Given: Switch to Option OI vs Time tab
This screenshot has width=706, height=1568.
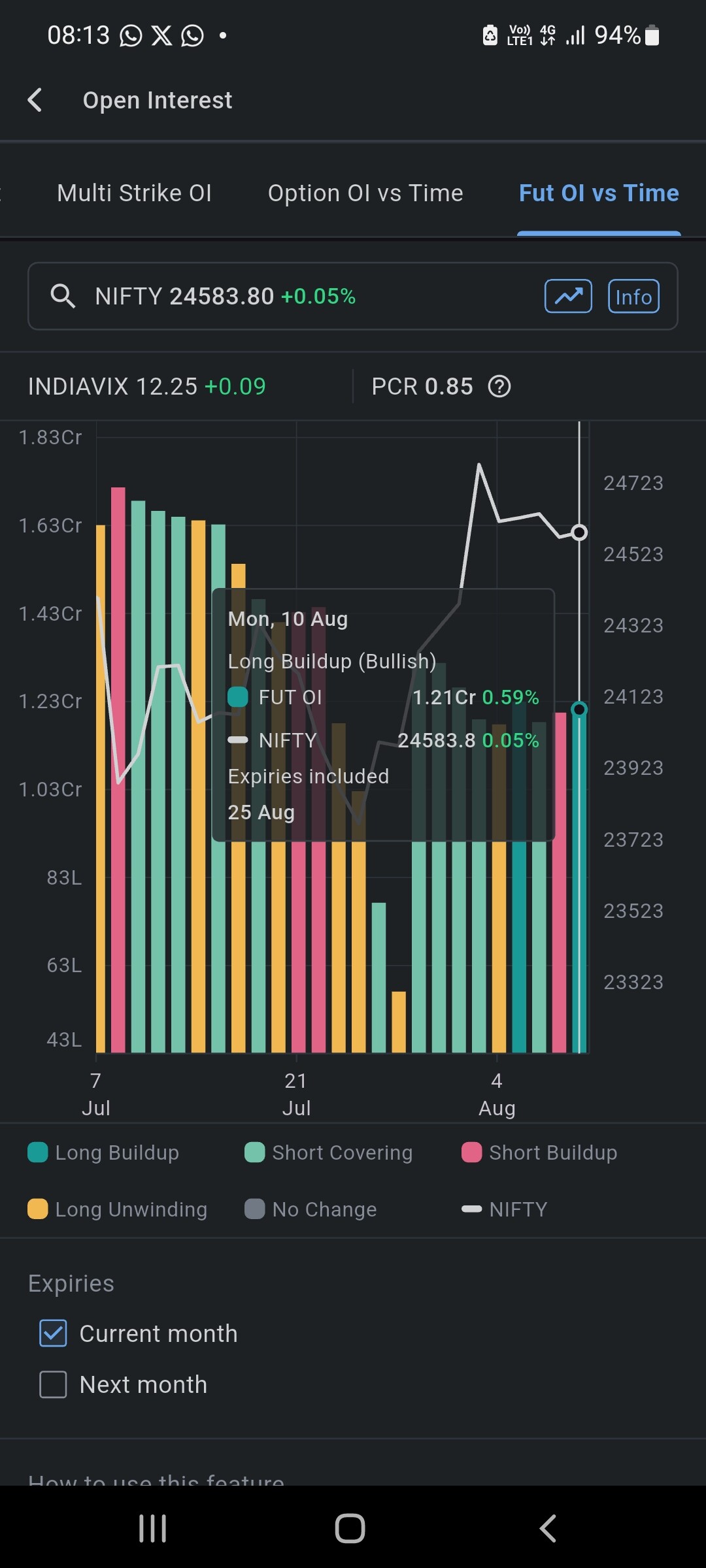Looking at the screenshot, I should pyautogui.click(x=365, y=193).
